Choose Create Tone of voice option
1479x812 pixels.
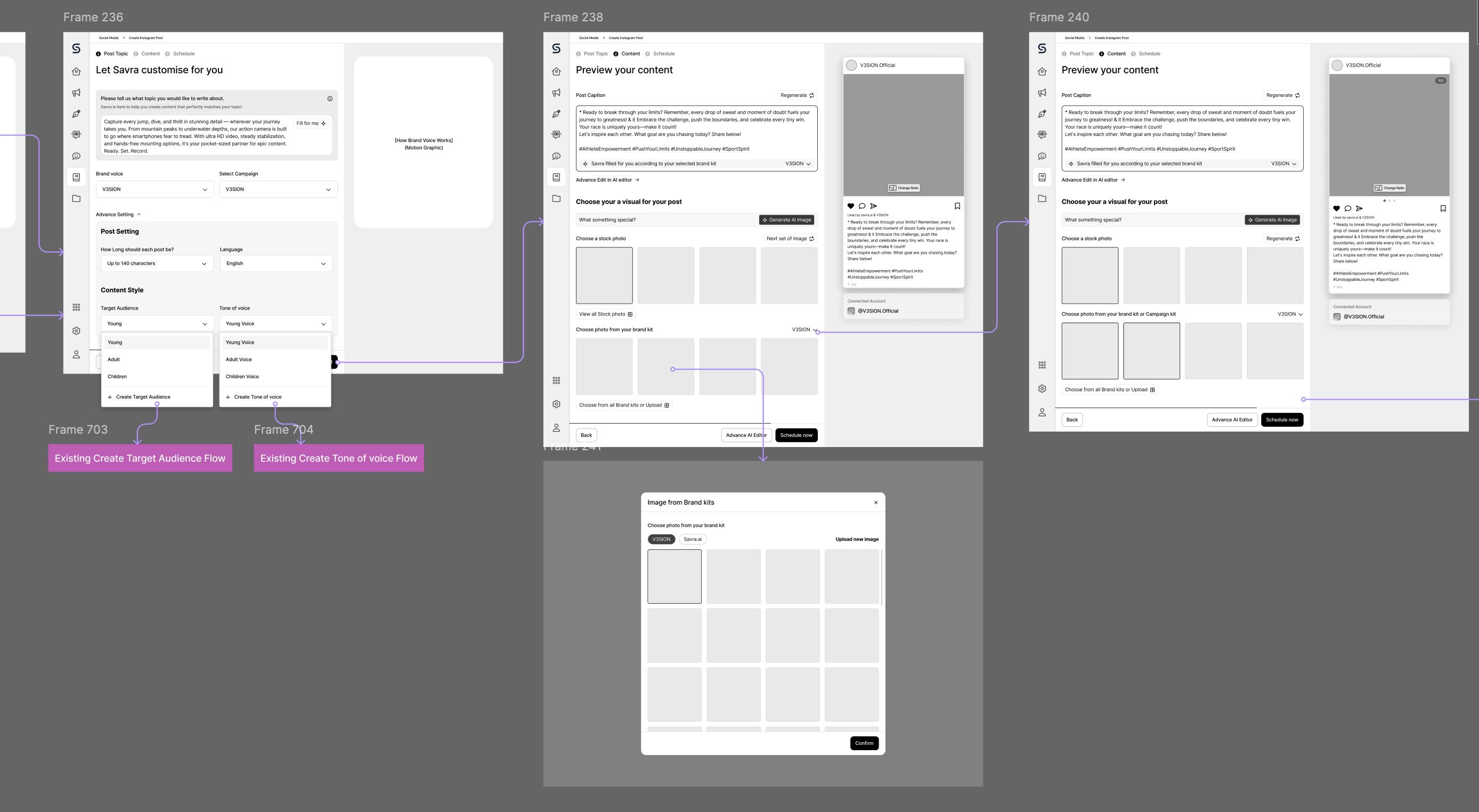(253, 397)
